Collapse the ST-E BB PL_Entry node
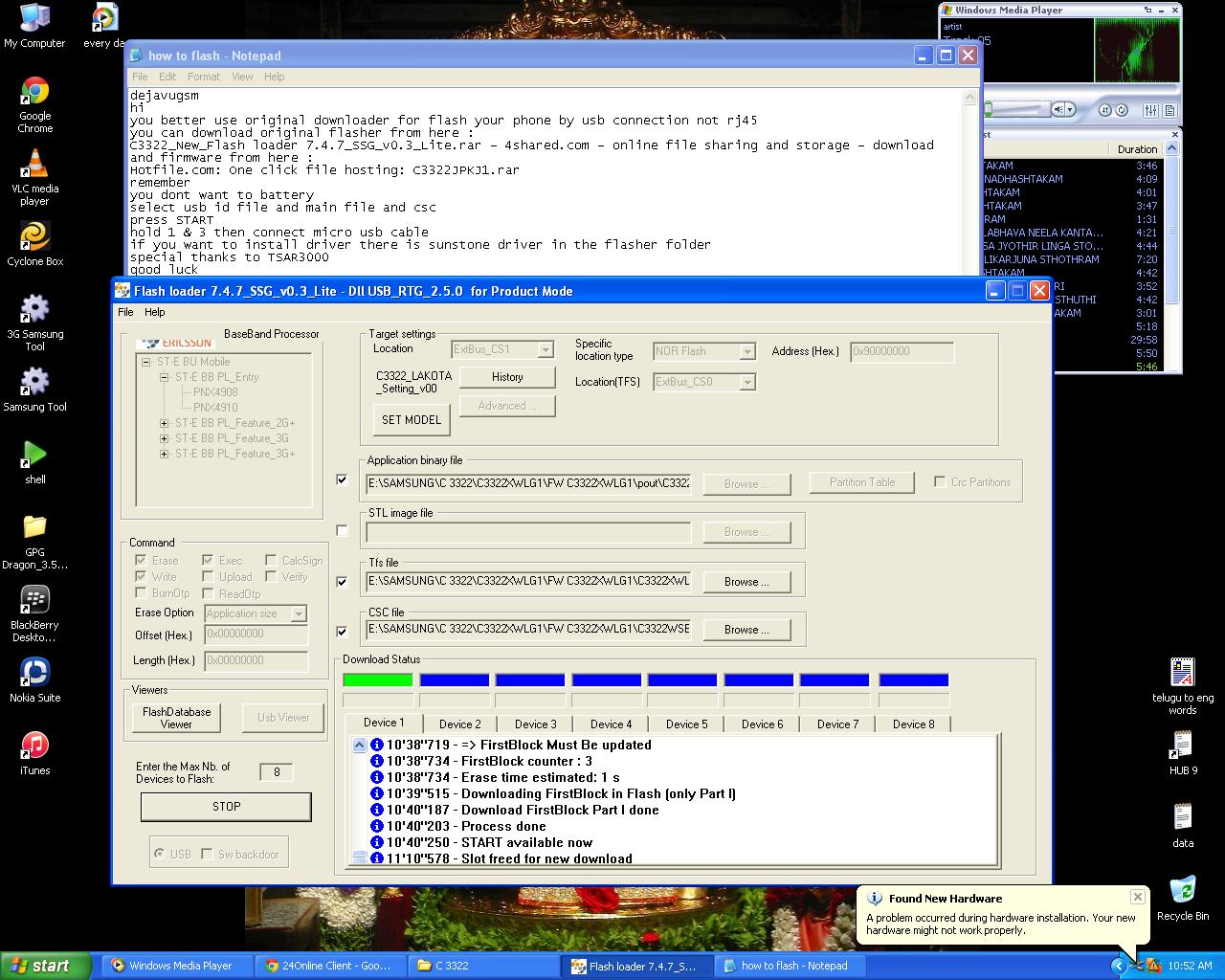The width and height of the screenshot is (1225, 980). point(164,377)
